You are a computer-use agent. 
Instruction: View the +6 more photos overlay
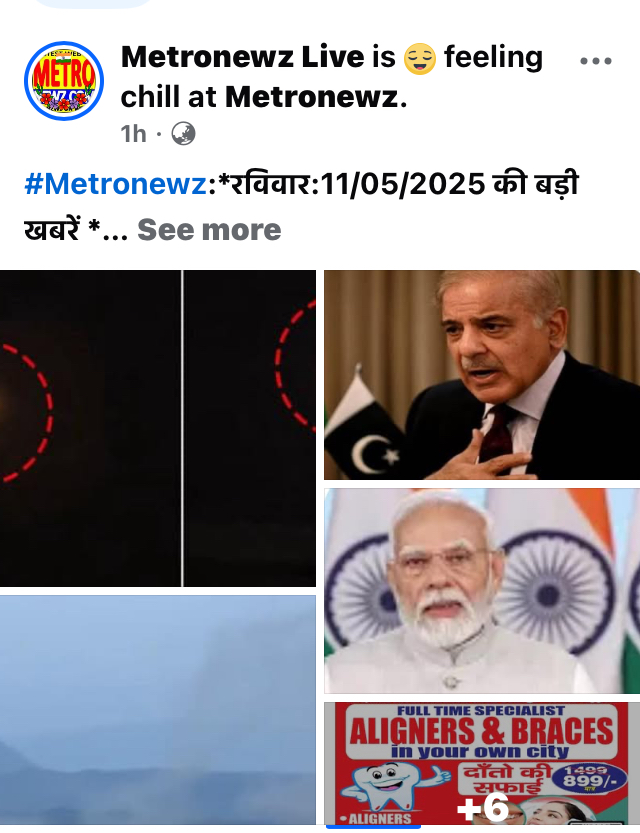tap(483, 808)
